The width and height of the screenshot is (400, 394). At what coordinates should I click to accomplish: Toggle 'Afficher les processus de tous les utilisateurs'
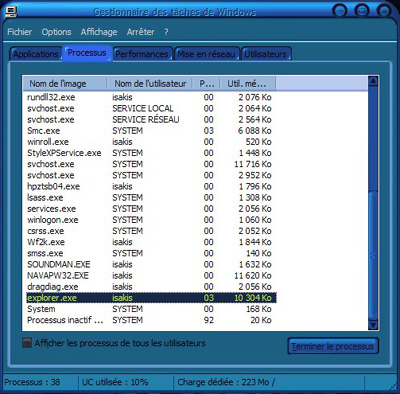pos(27,343)
